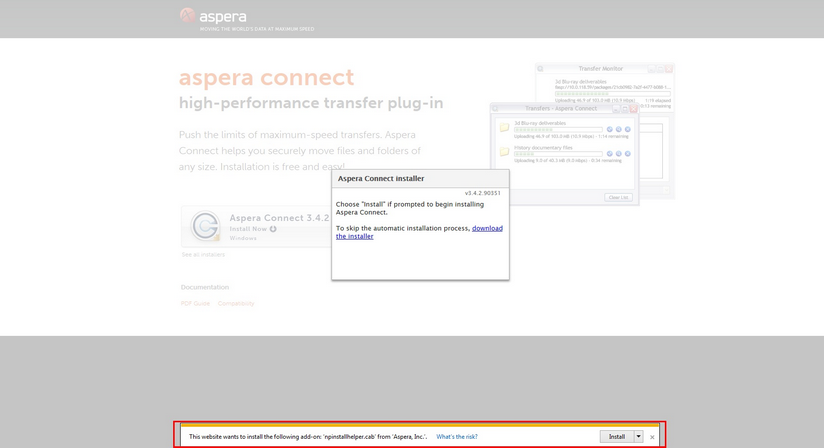Open the Compatibility documentation link
Viewport: 824px width, 448px height.
pos(236,303)
